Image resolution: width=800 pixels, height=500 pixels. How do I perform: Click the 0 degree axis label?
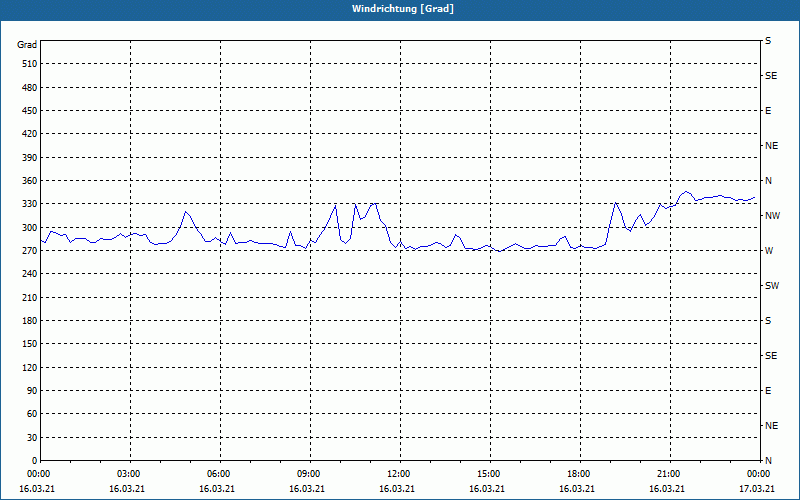[35, 461]
